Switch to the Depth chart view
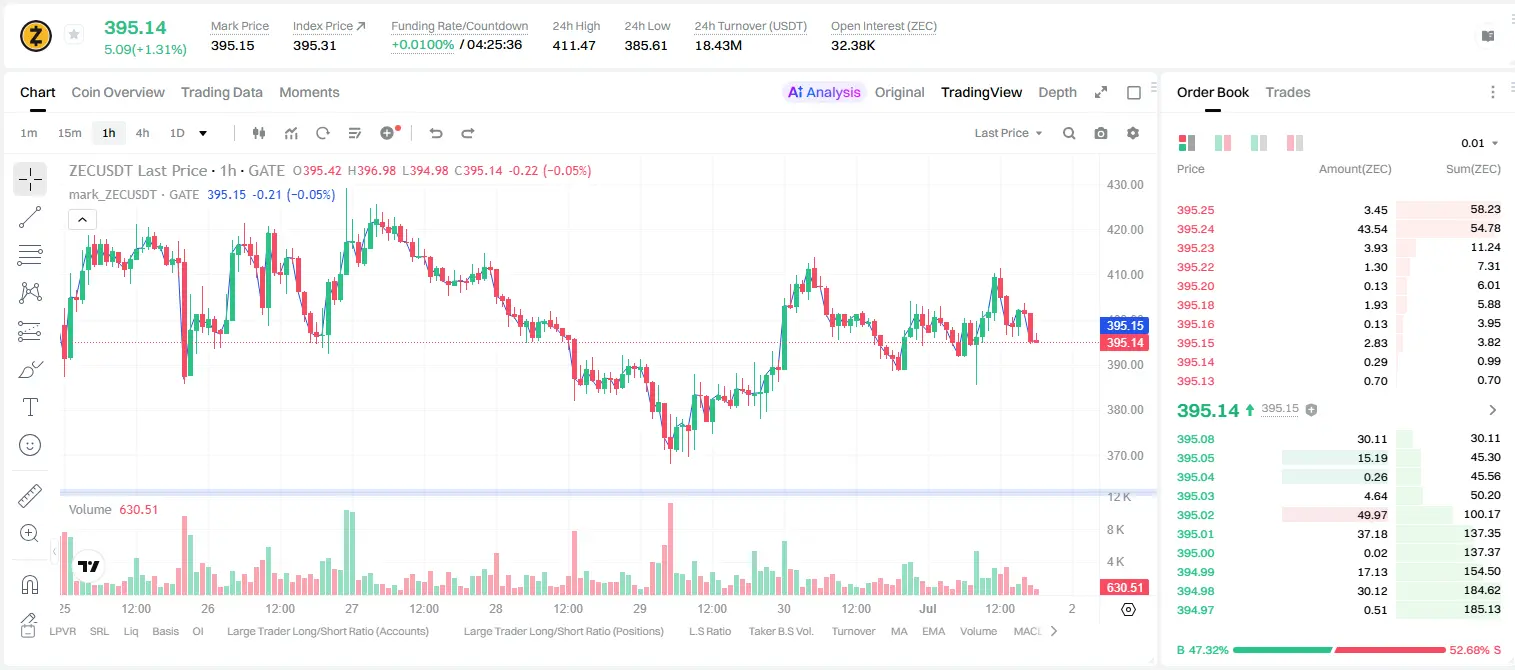Image resolution: width=1515 pixels, height=670 pixels. pos(1057,92)
